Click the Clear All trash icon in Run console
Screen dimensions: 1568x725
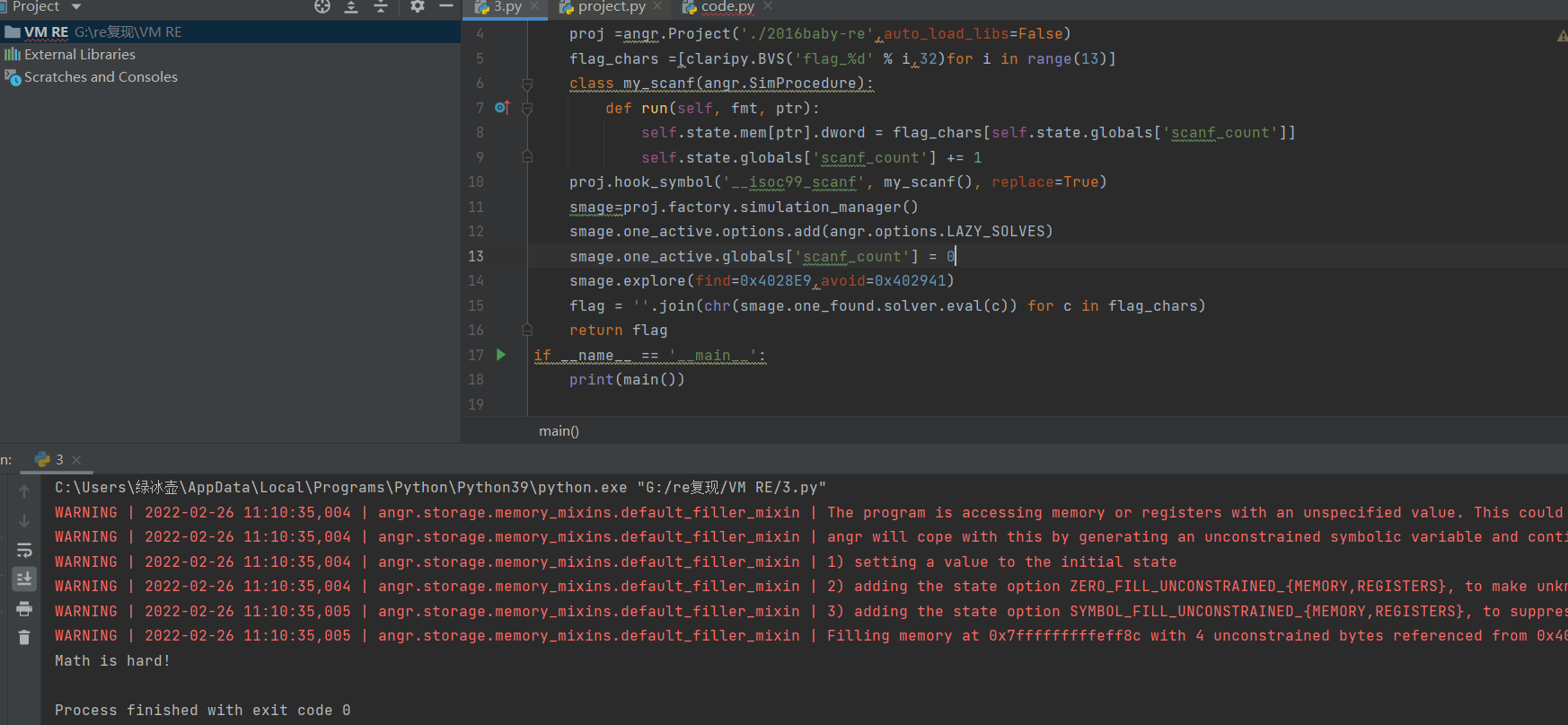pos(24,637)
